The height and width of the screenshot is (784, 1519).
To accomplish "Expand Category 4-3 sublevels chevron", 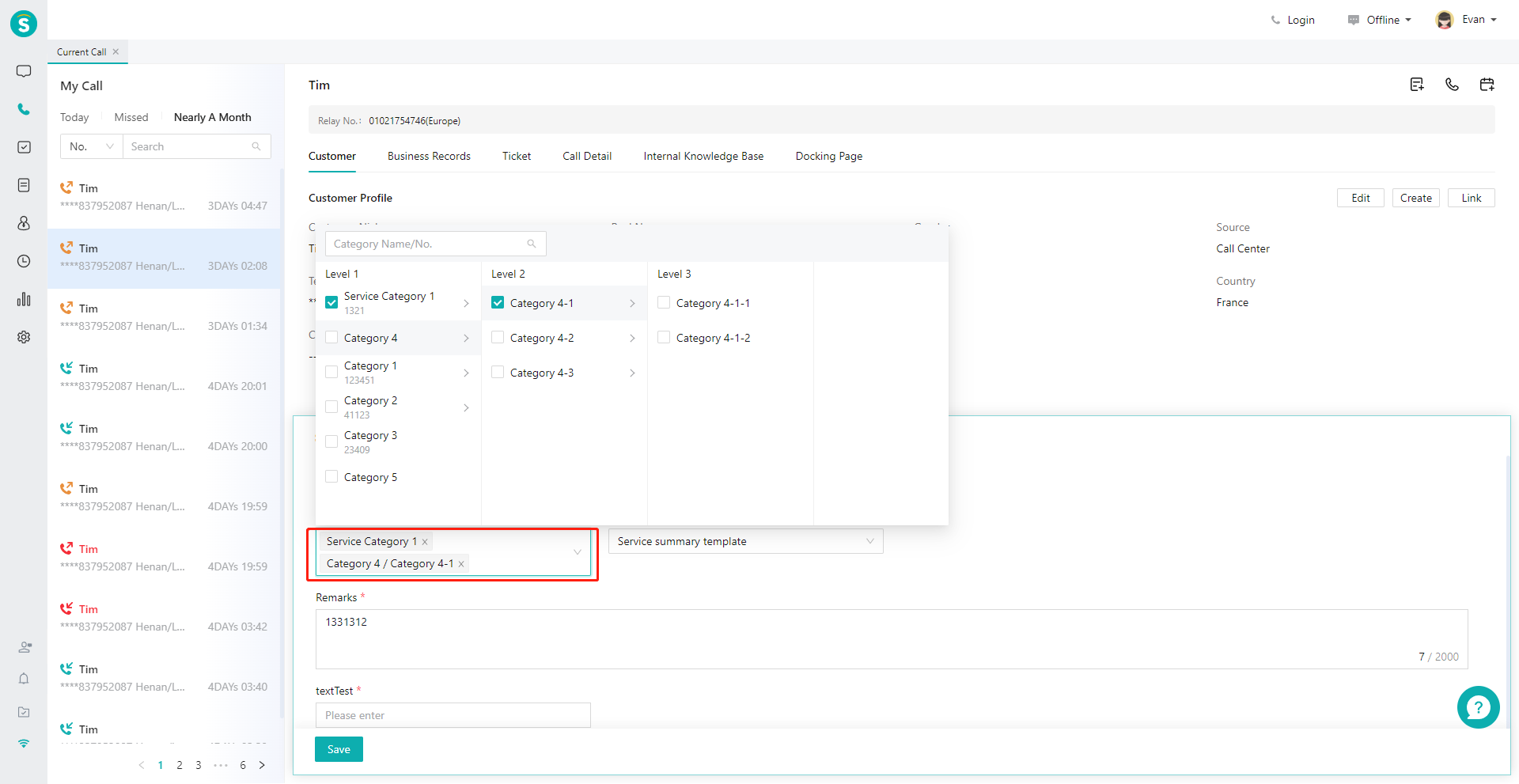I will coord(632,373).
